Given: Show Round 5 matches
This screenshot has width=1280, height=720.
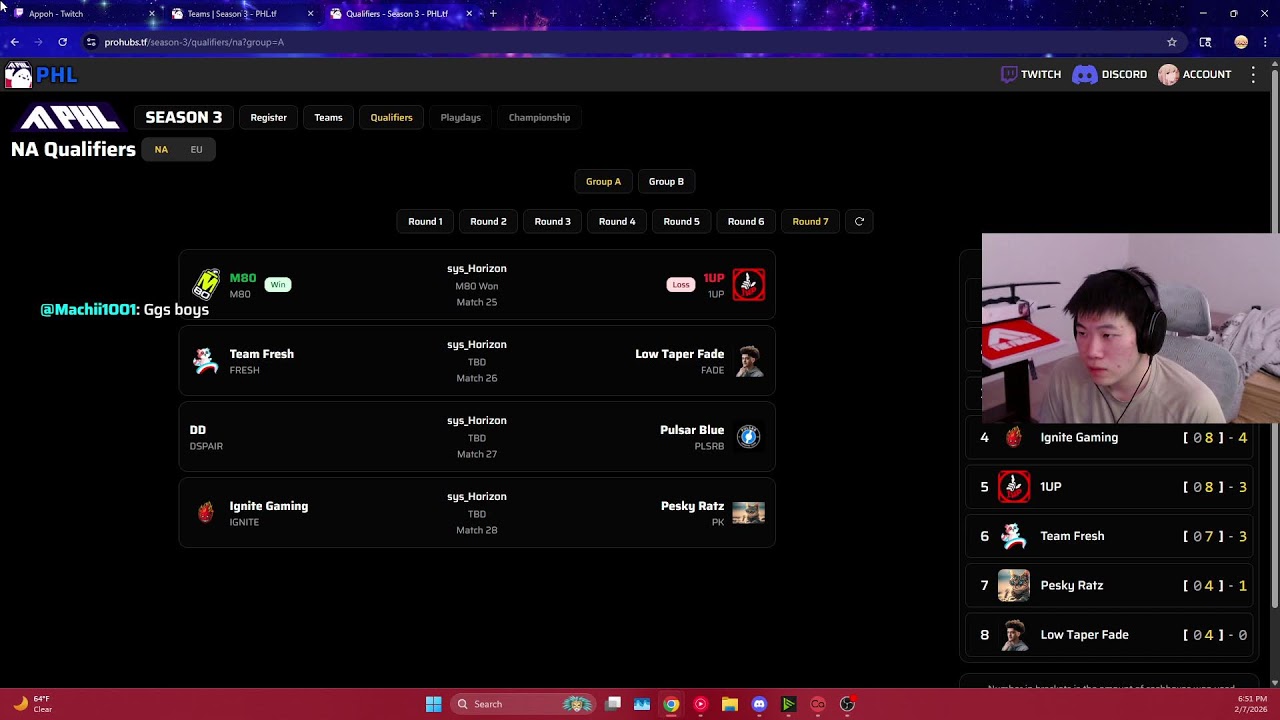Looking at the screenshot, I should [x=681, y=221].
